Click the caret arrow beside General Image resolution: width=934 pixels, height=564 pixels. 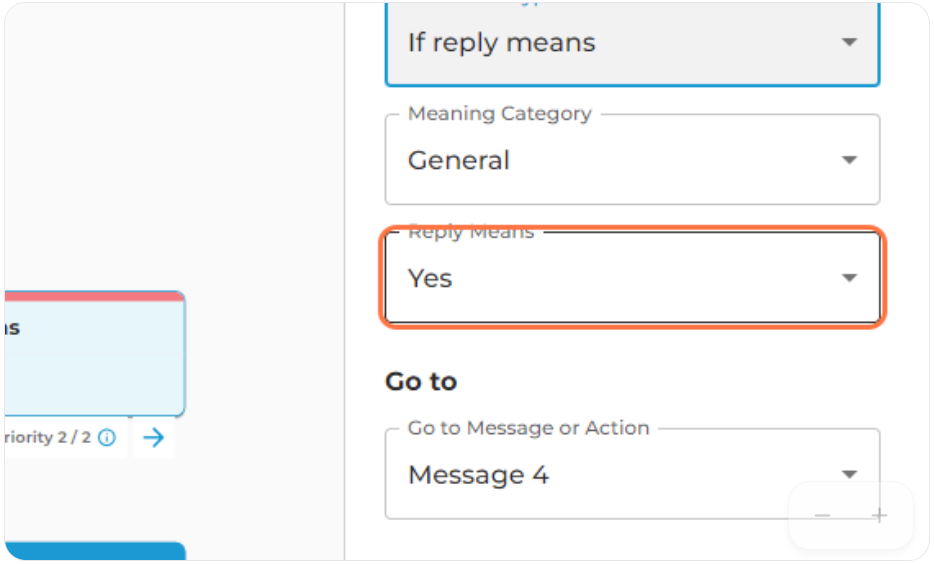tap(849, 160)
